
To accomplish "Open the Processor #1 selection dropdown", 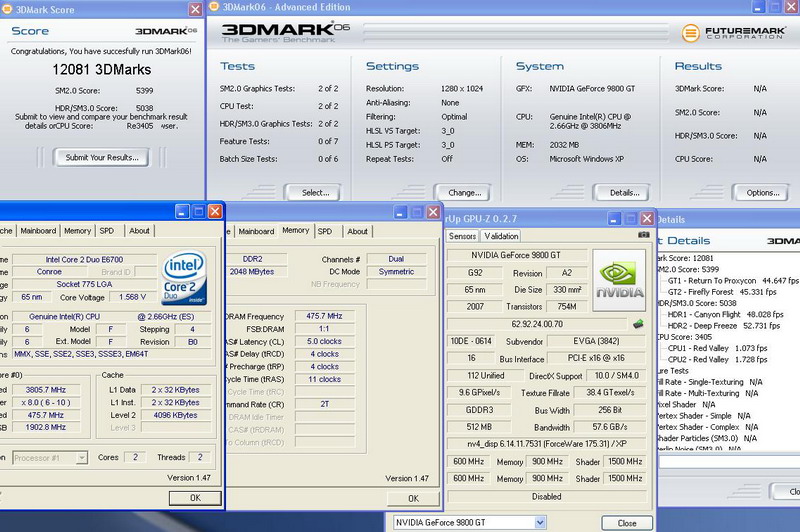I will coord(82,458).
